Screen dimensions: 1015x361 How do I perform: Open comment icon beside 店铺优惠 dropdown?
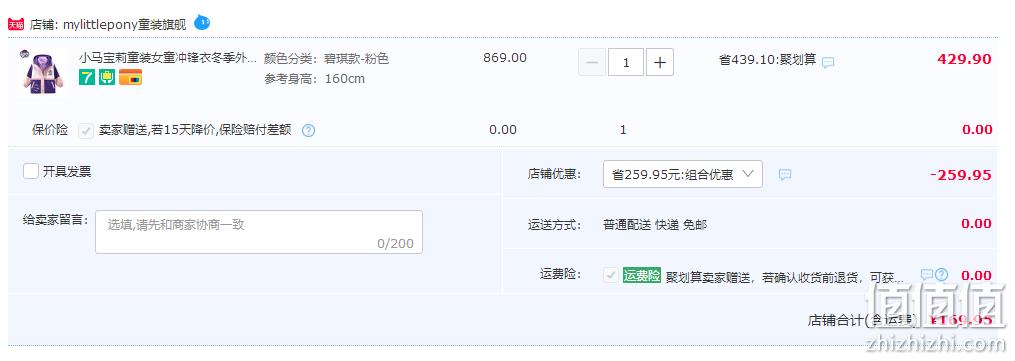point(785,175)
